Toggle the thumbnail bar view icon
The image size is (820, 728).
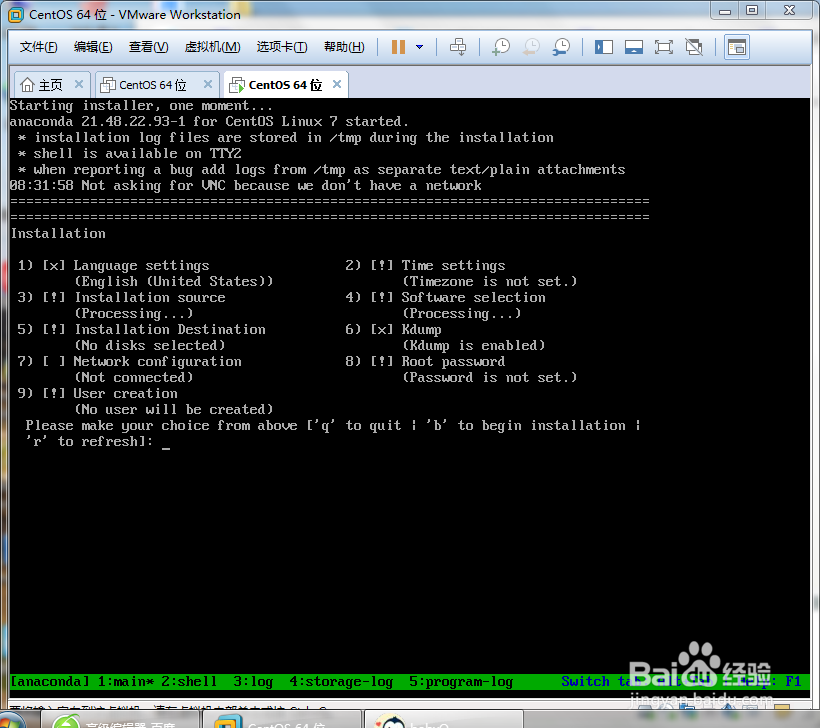point(634,48)
